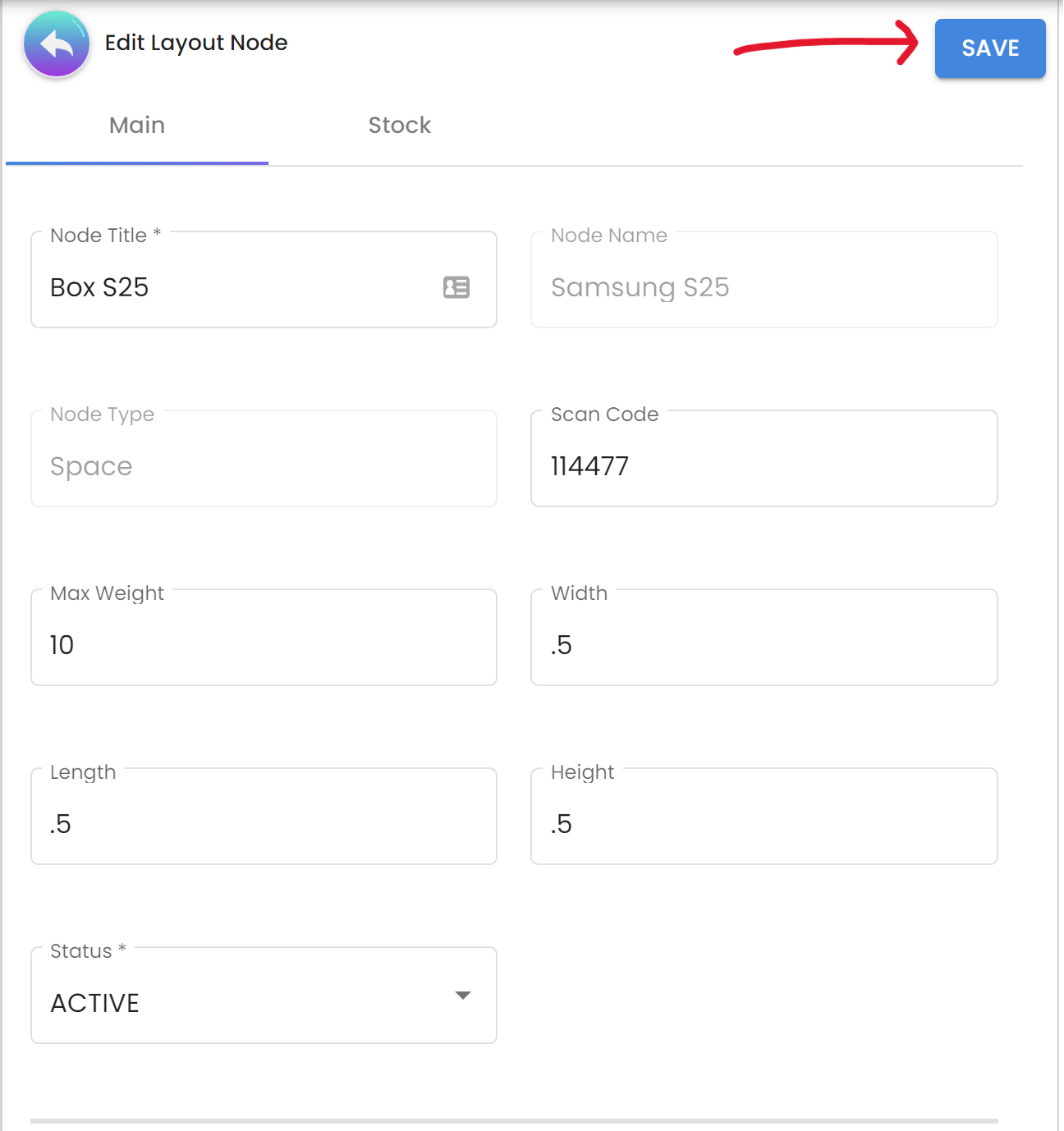The width and height of the screenshot is (1064, 1131).
Task: Select the Height input field
Action: [764, 824]
